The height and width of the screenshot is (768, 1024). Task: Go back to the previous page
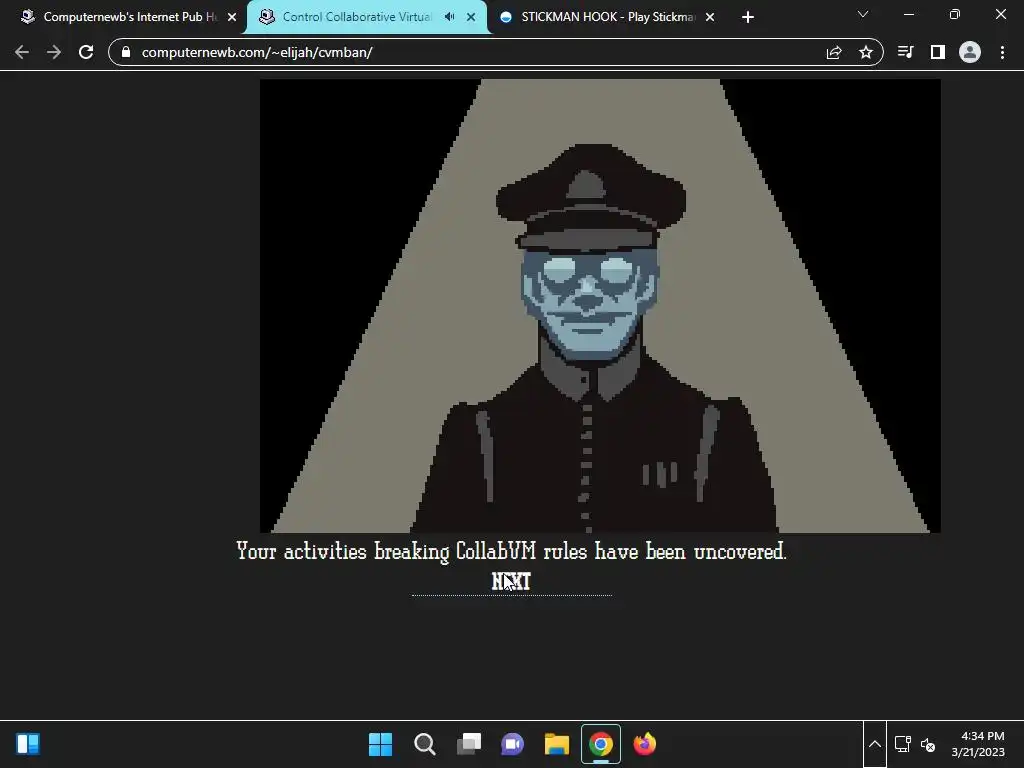22,52
